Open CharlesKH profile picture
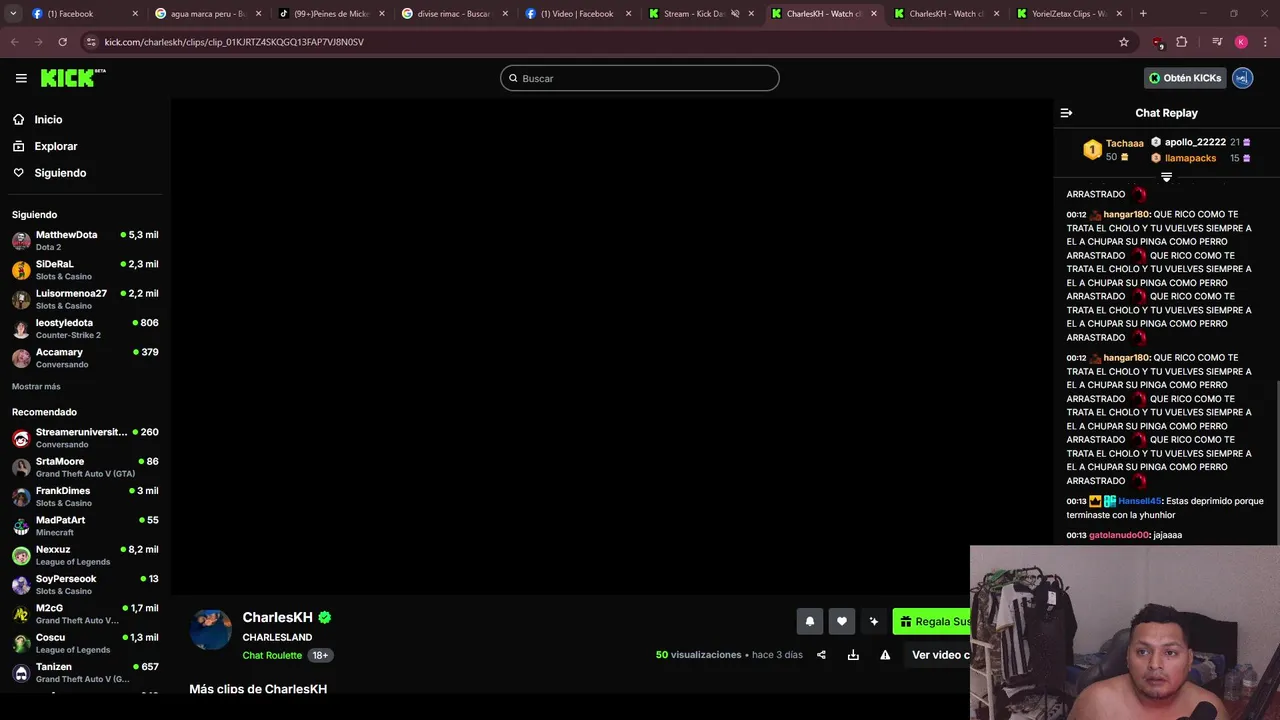 point(211,629)
